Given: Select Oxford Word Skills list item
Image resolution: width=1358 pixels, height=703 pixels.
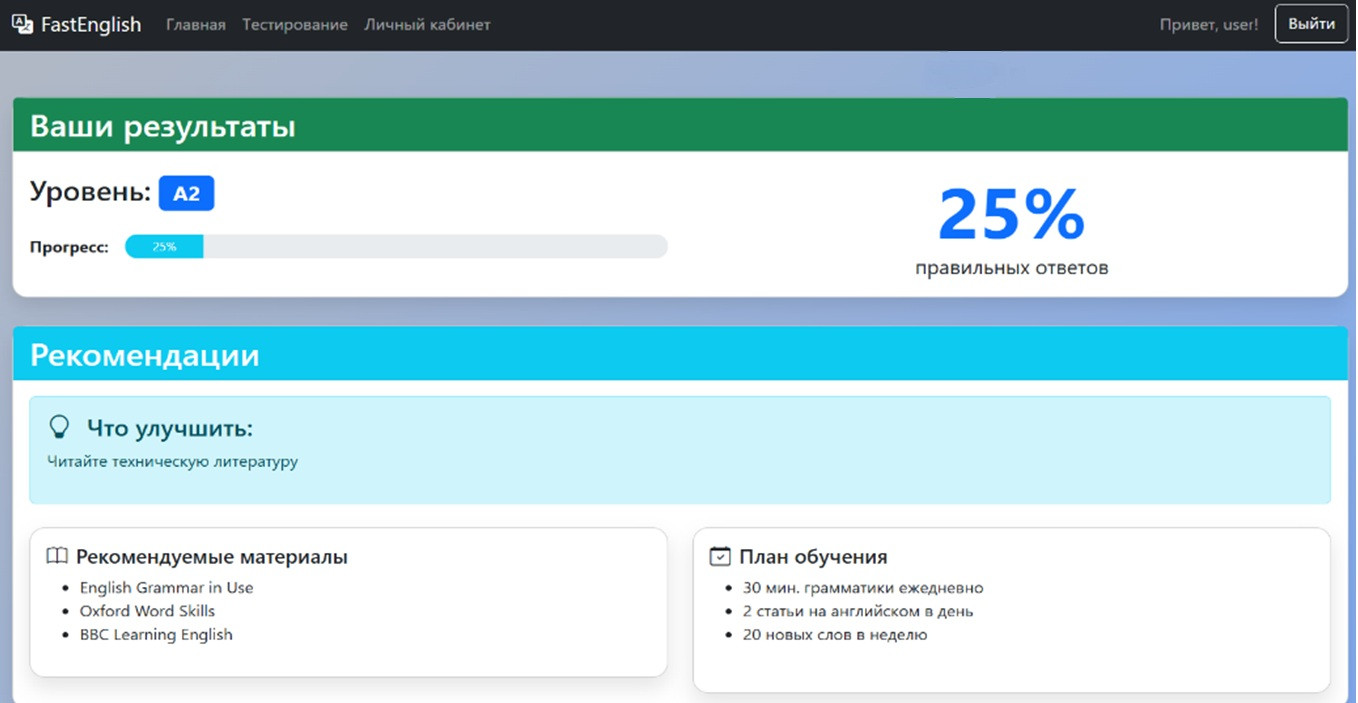Looking at the screenshot, I should click(x=147, y=611).
